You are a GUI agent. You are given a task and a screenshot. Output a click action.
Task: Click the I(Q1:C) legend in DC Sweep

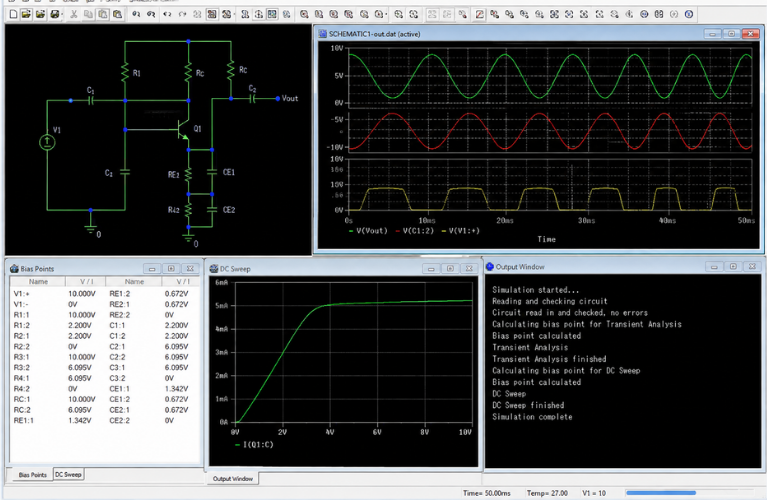254,445
